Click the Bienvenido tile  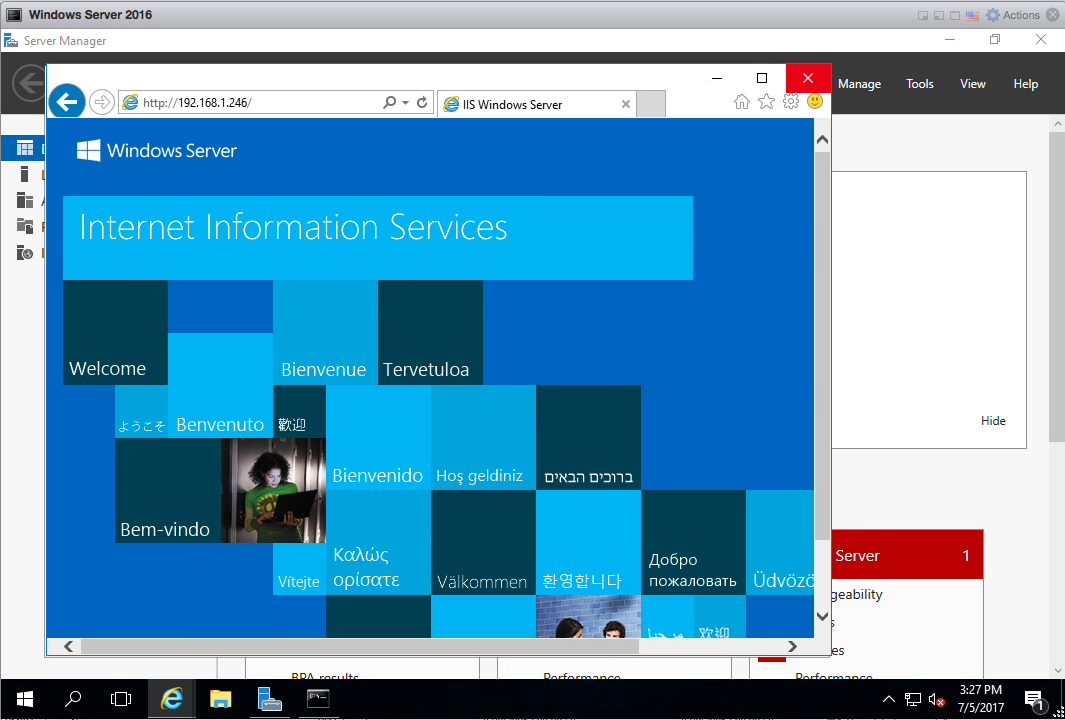pos(378,437)
